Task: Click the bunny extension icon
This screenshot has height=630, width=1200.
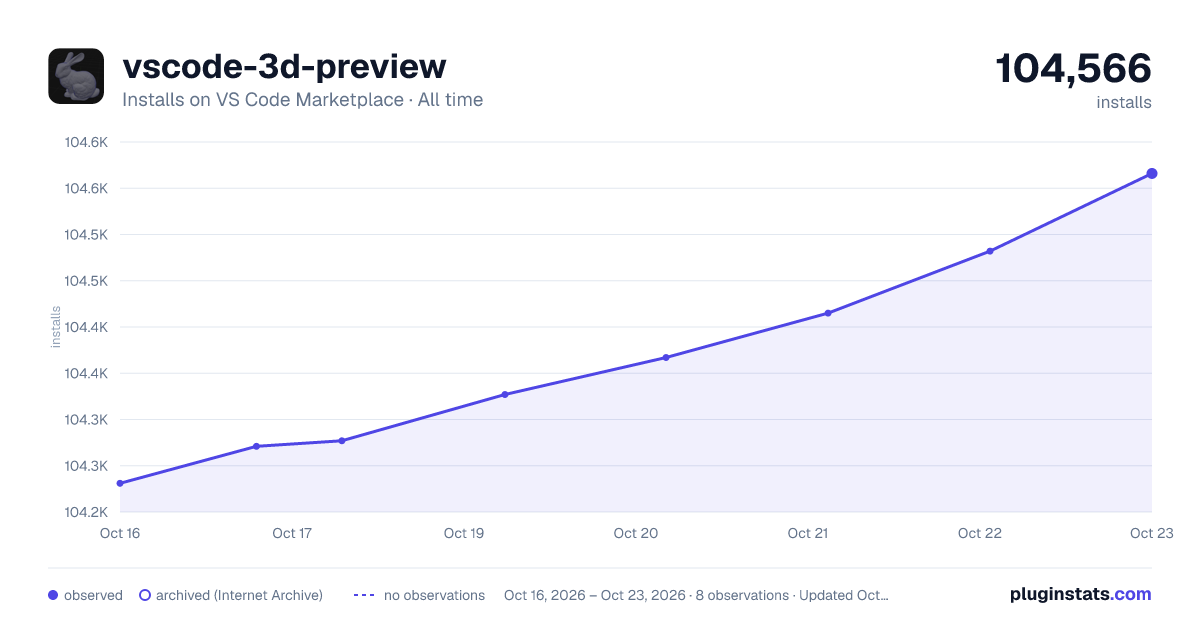Action: tap(76, 76)
